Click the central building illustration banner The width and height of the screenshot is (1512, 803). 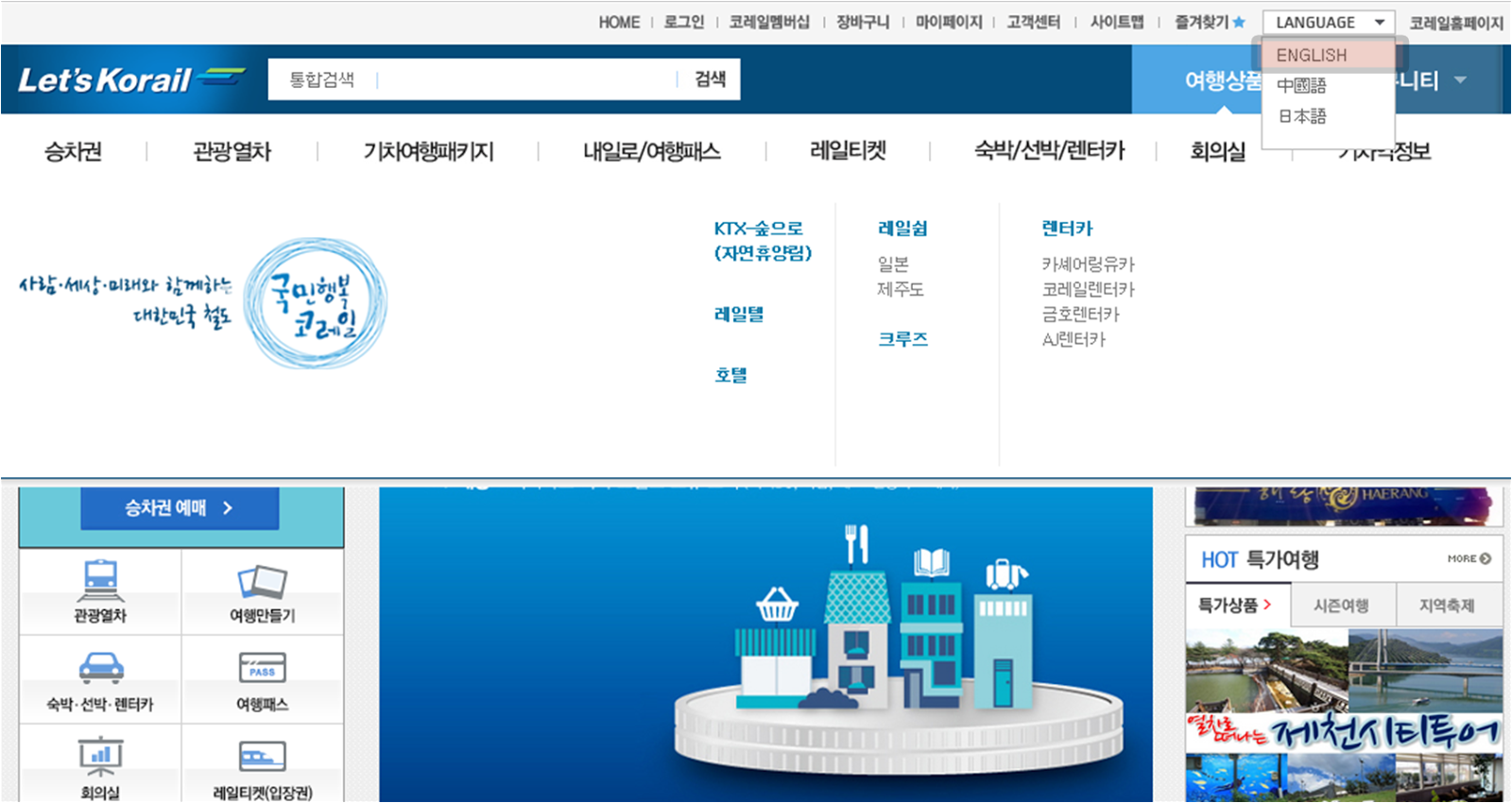766,644
